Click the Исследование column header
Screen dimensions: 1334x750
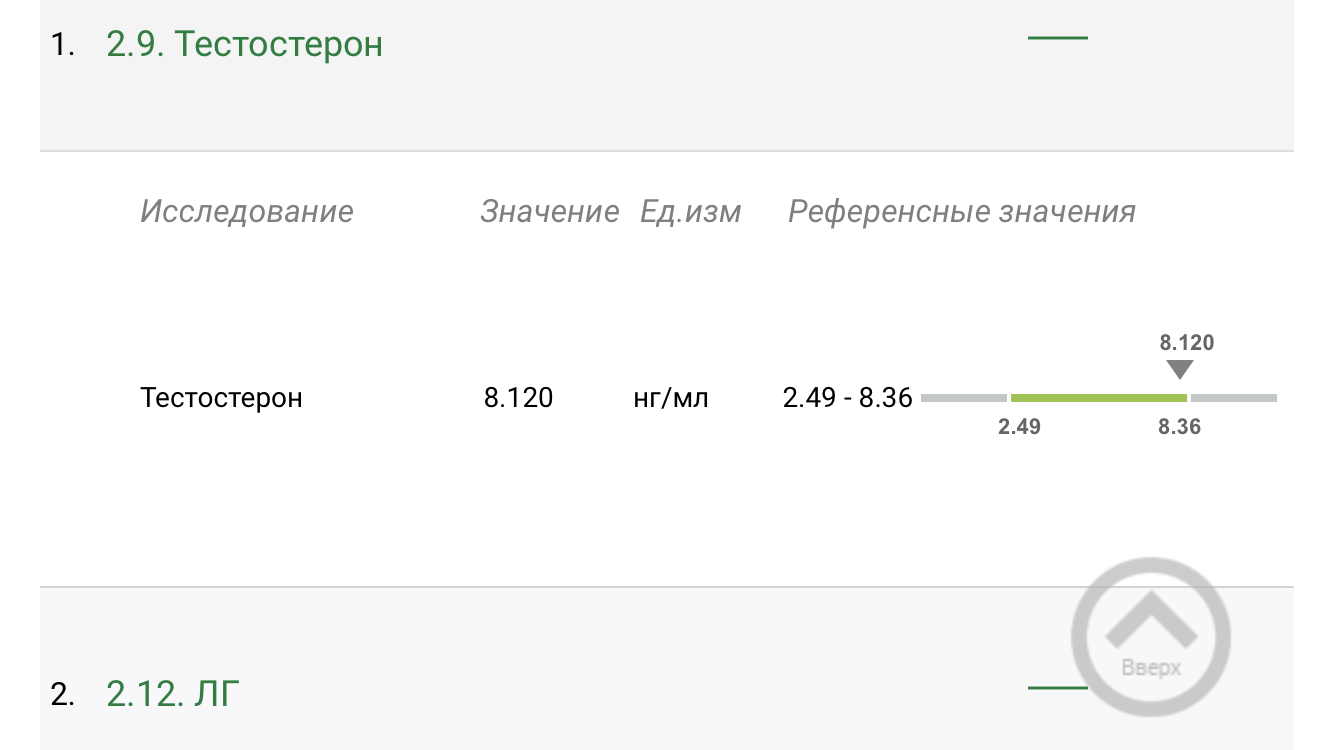(x=247, y=212)
